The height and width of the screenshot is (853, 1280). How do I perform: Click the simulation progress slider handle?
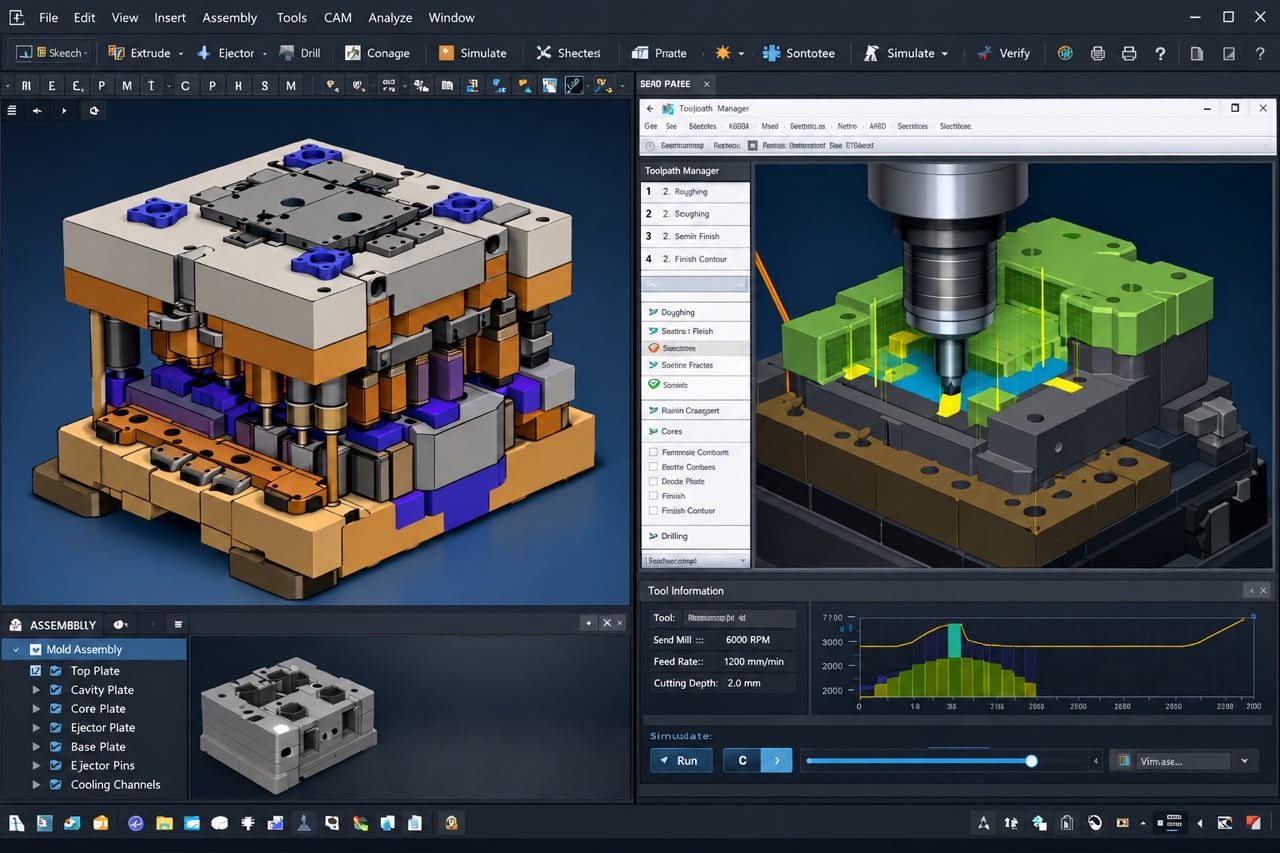pos(1031,761)
